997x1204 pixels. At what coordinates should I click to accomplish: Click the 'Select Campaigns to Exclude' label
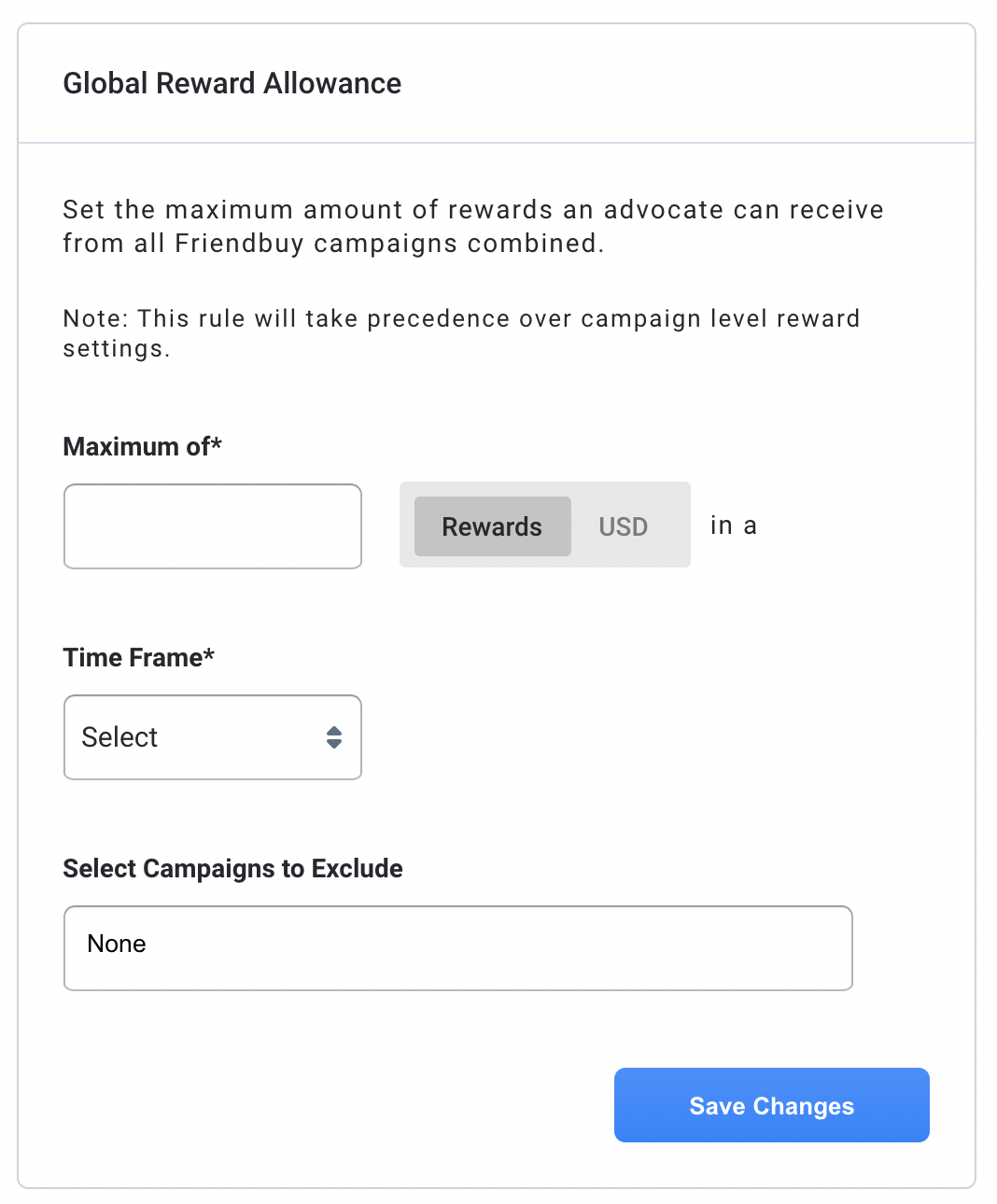tap(232, 868)
